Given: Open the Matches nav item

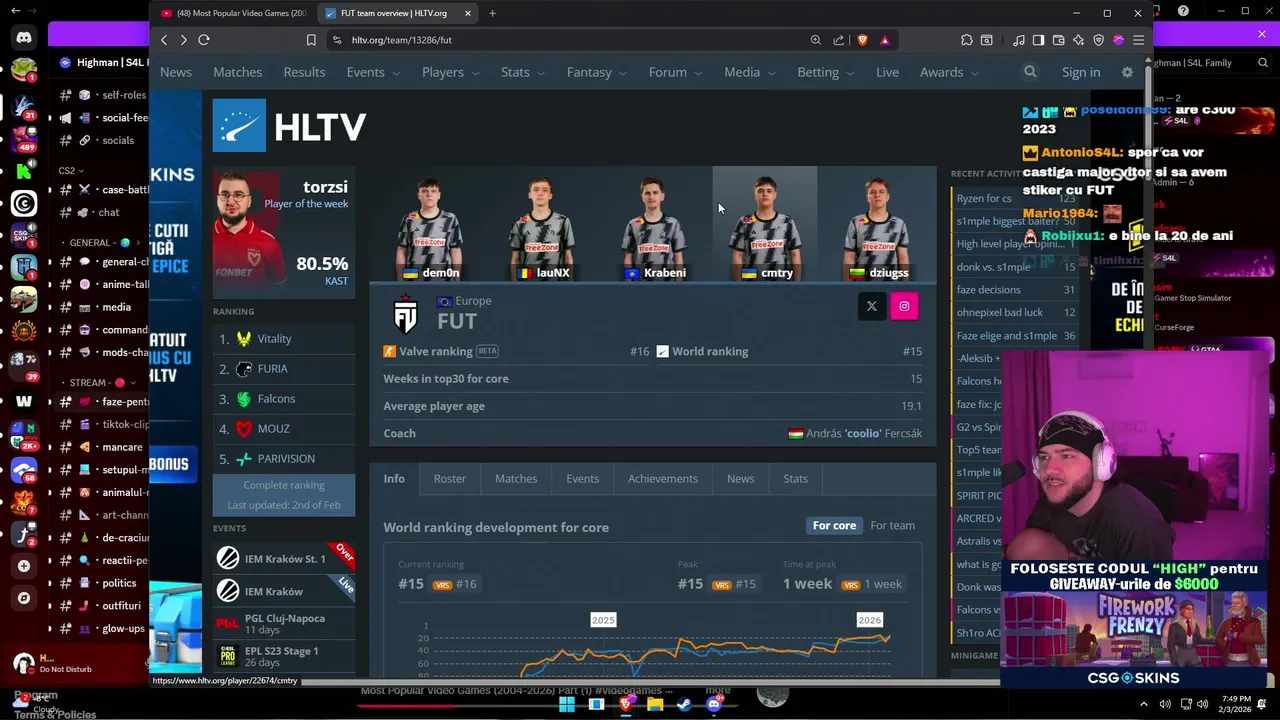Looking at the screenshot, I should (237, 72).
